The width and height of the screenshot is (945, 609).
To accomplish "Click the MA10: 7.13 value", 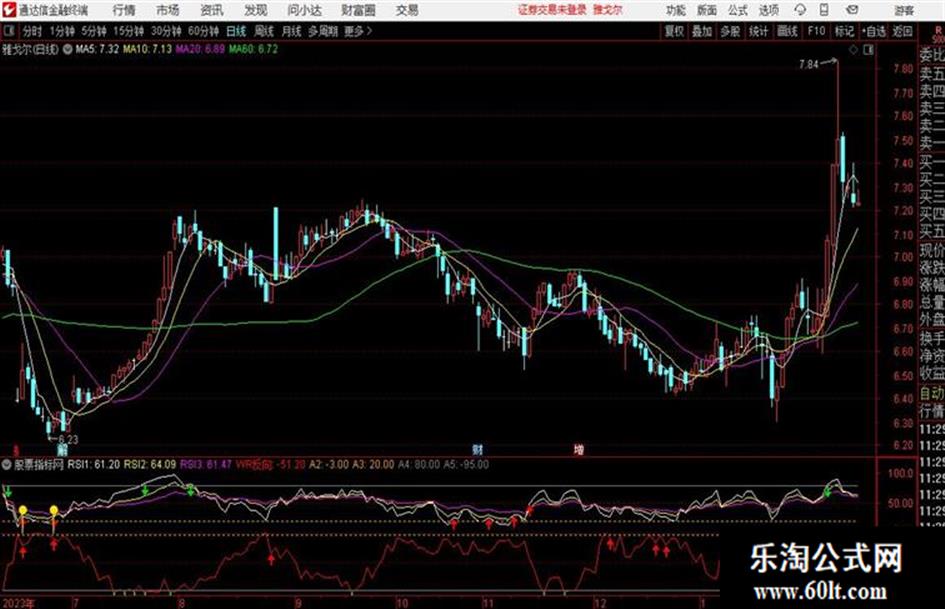I will point(147,49).
